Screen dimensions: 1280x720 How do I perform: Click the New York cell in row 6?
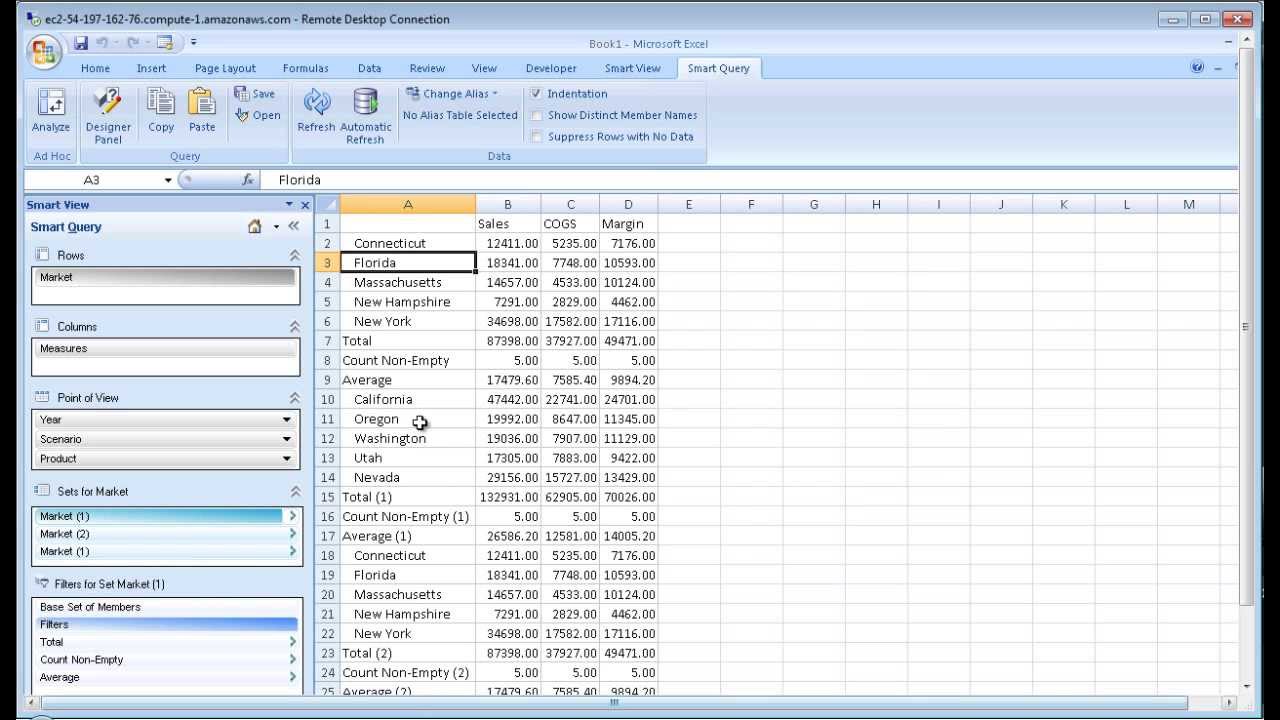[408, 321]
